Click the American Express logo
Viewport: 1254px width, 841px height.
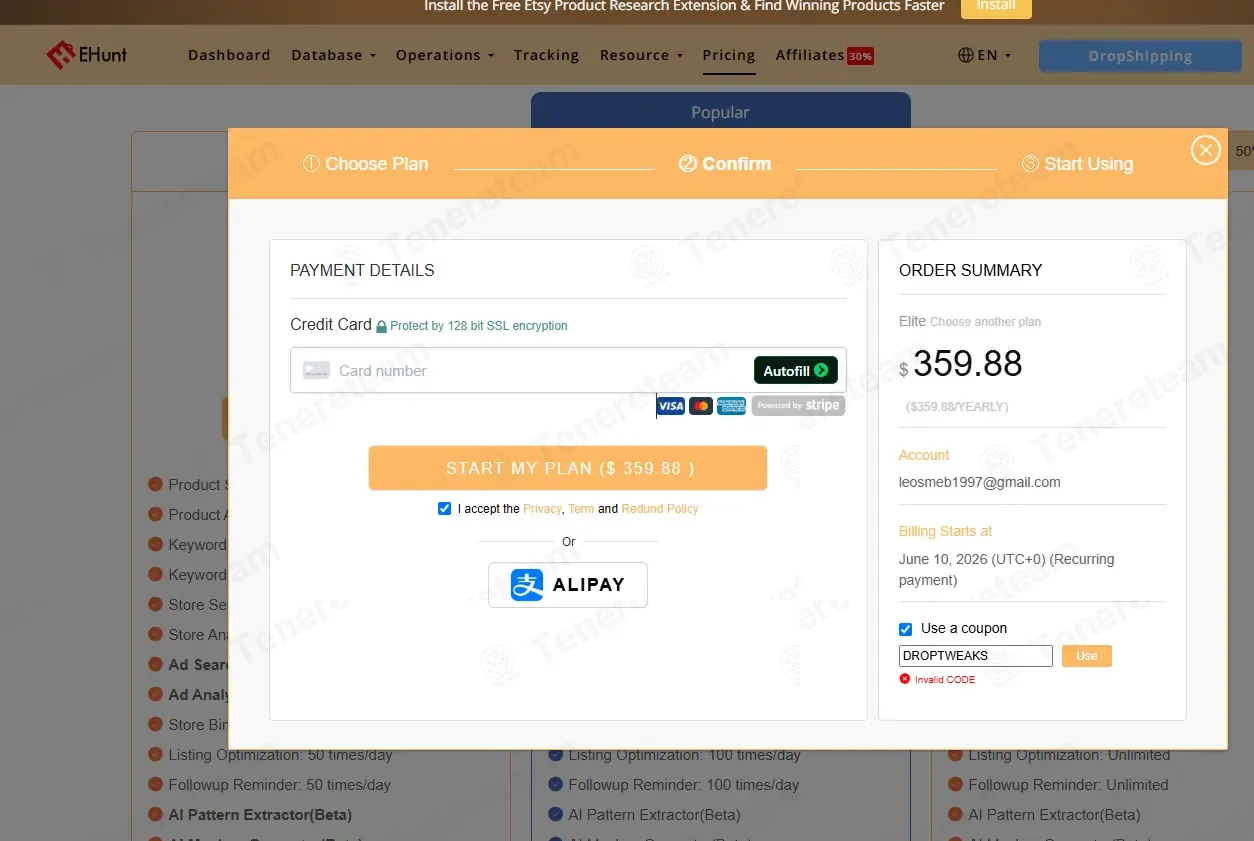[x=731, y=406]
